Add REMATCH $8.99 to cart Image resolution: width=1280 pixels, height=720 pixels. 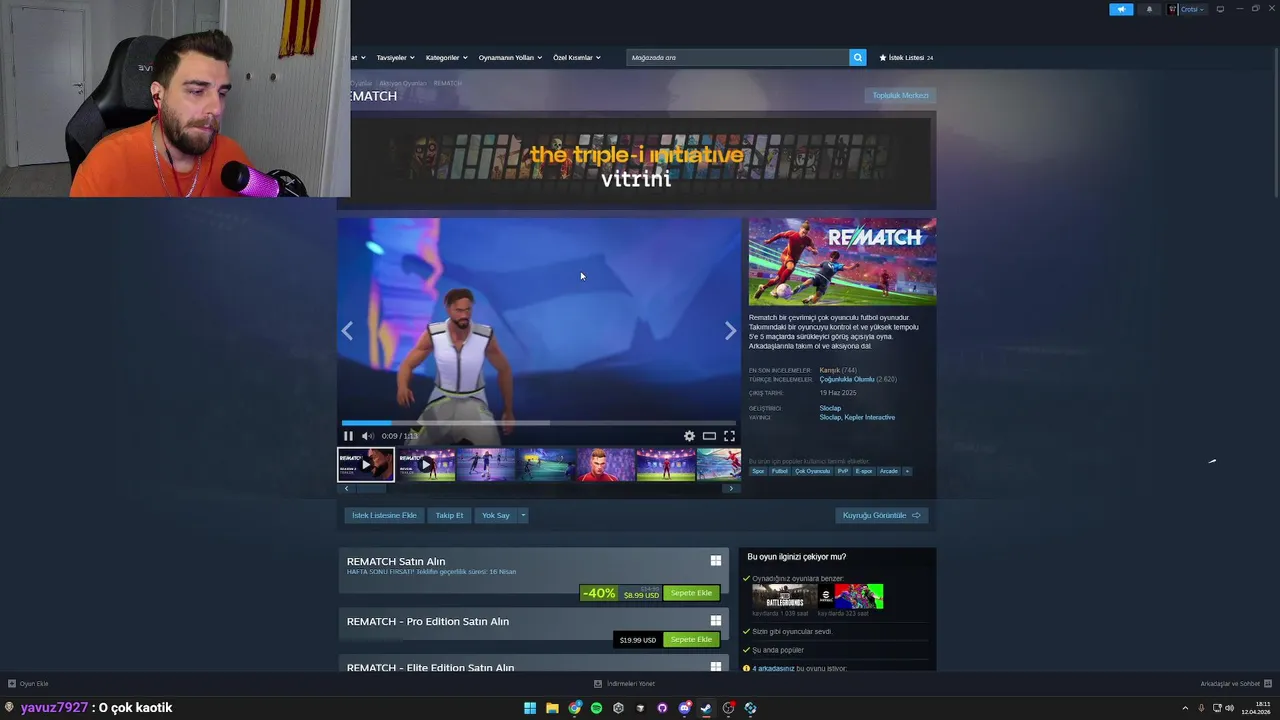[x=691, y=593]
